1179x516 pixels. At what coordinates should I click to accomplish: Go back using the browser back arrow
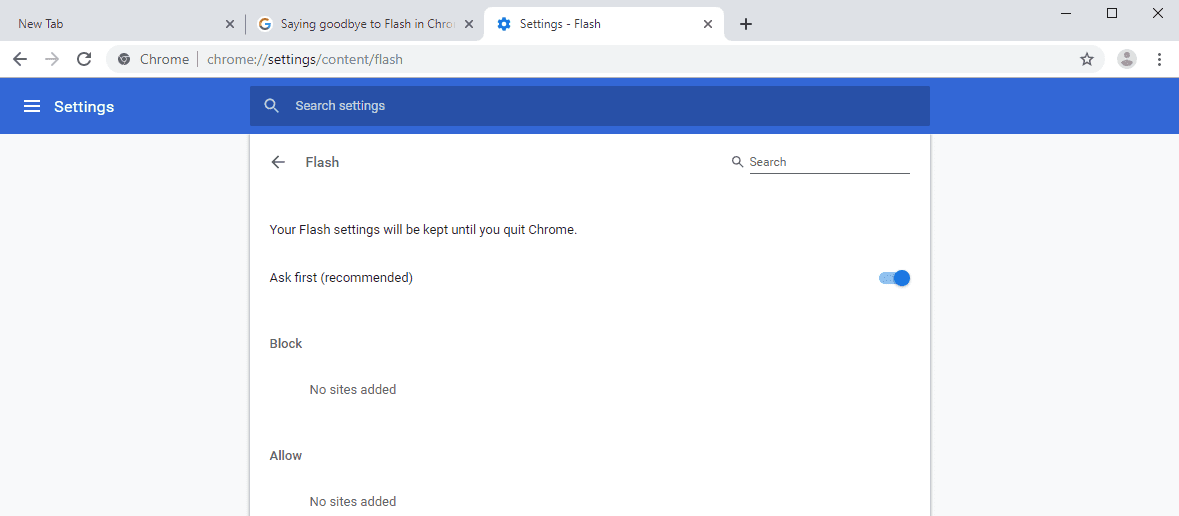20,59
